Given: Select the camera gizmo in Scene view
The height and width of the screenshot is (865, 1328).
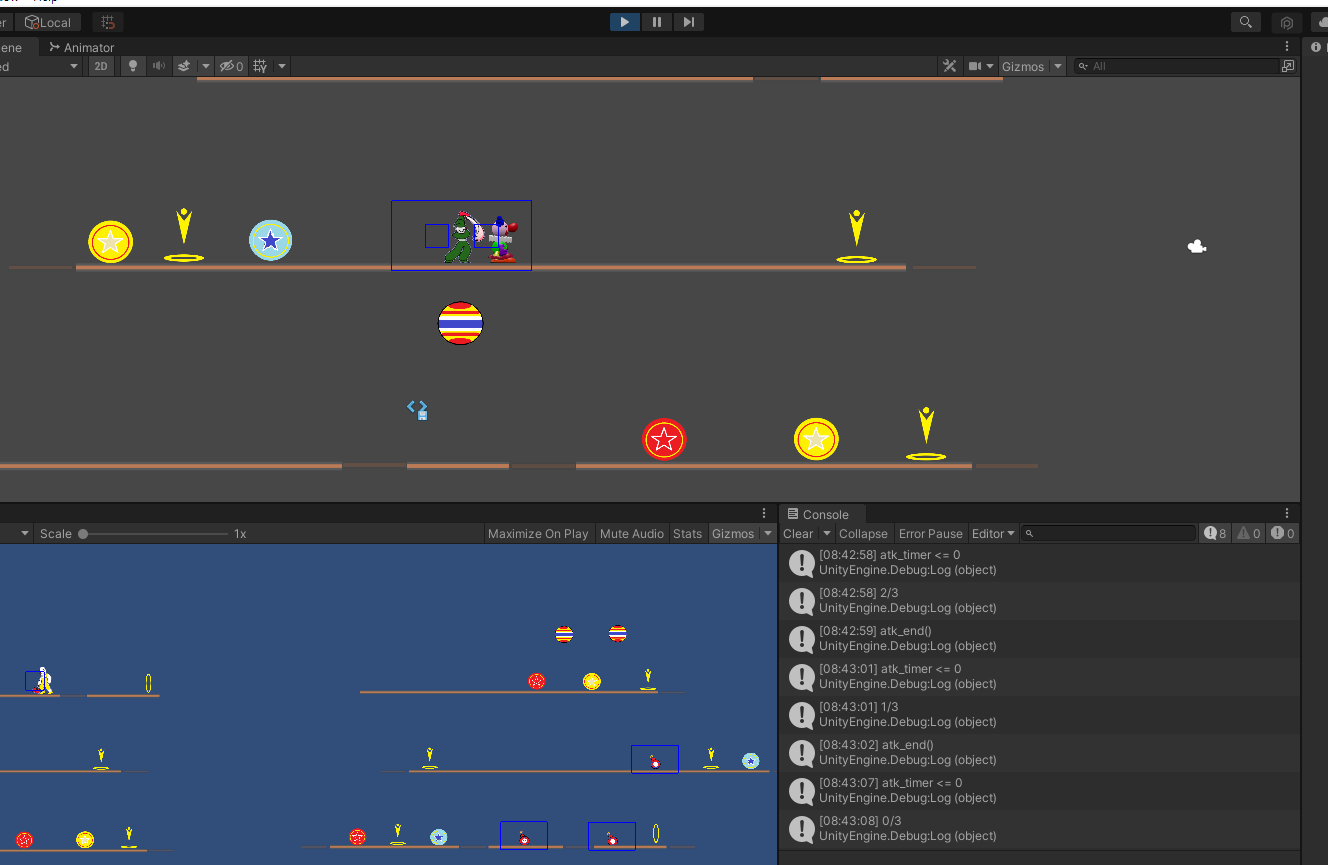Looking at the screenshot, I should (1197, 246).
